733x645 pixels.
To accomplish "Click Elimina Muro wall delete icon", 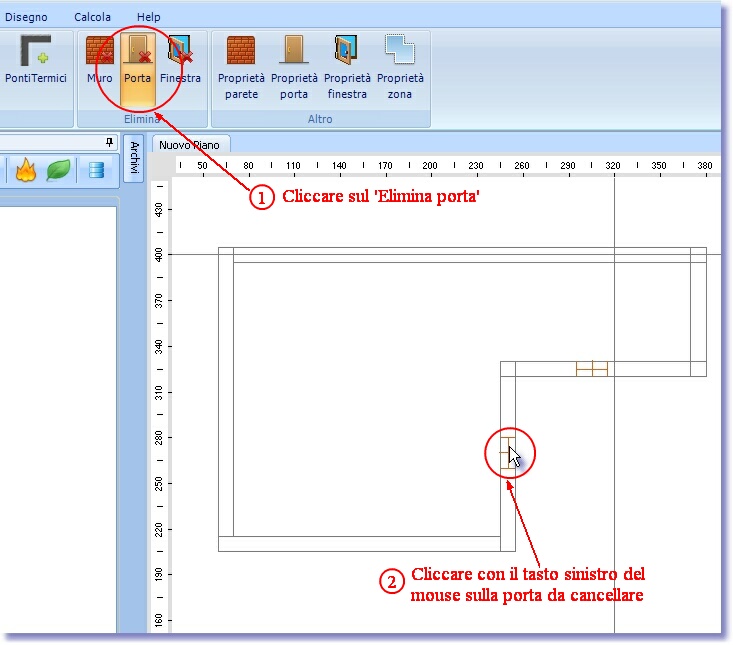I will coord(100,59).
